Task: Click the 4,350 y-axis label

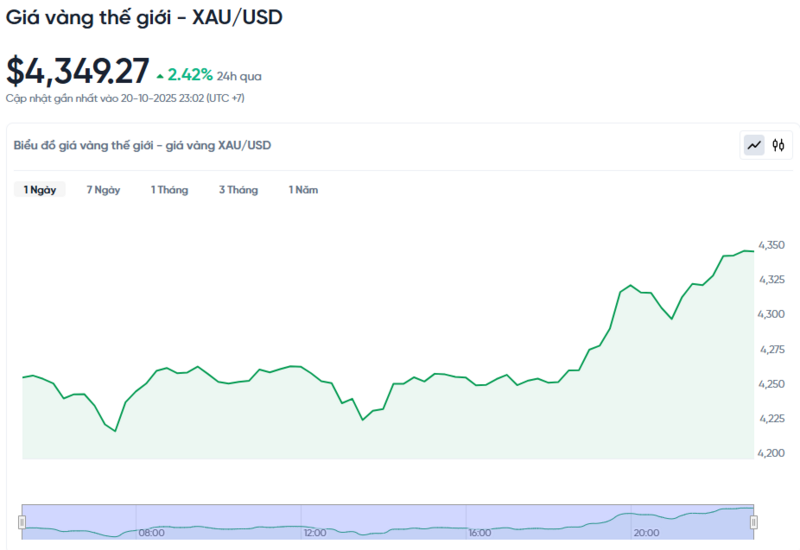Action: tap(771, 245)
